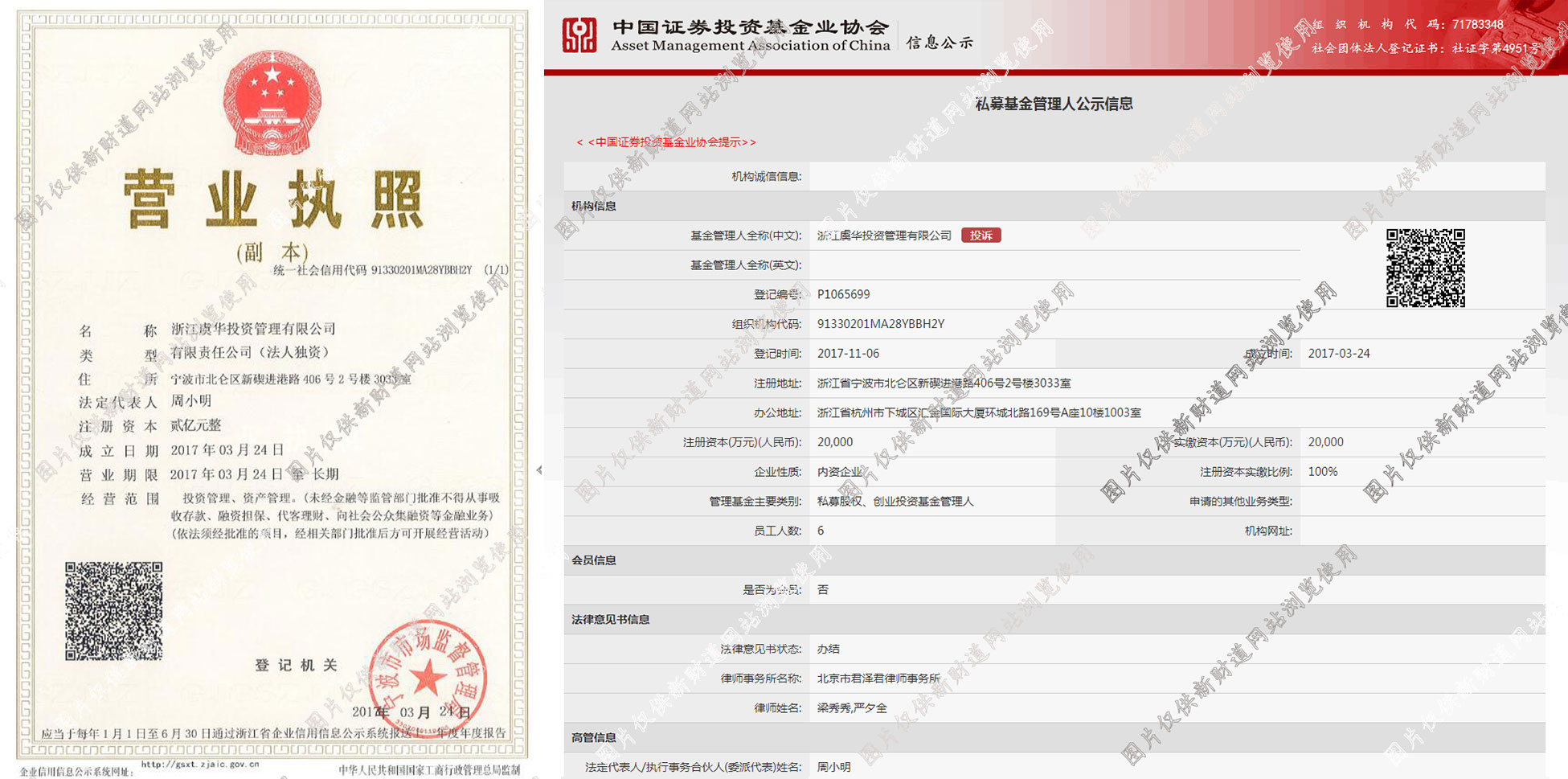The image size is (1568, 779).
Task: Select the 法律意见书状态 value 办结
Action: click(829, 649)
